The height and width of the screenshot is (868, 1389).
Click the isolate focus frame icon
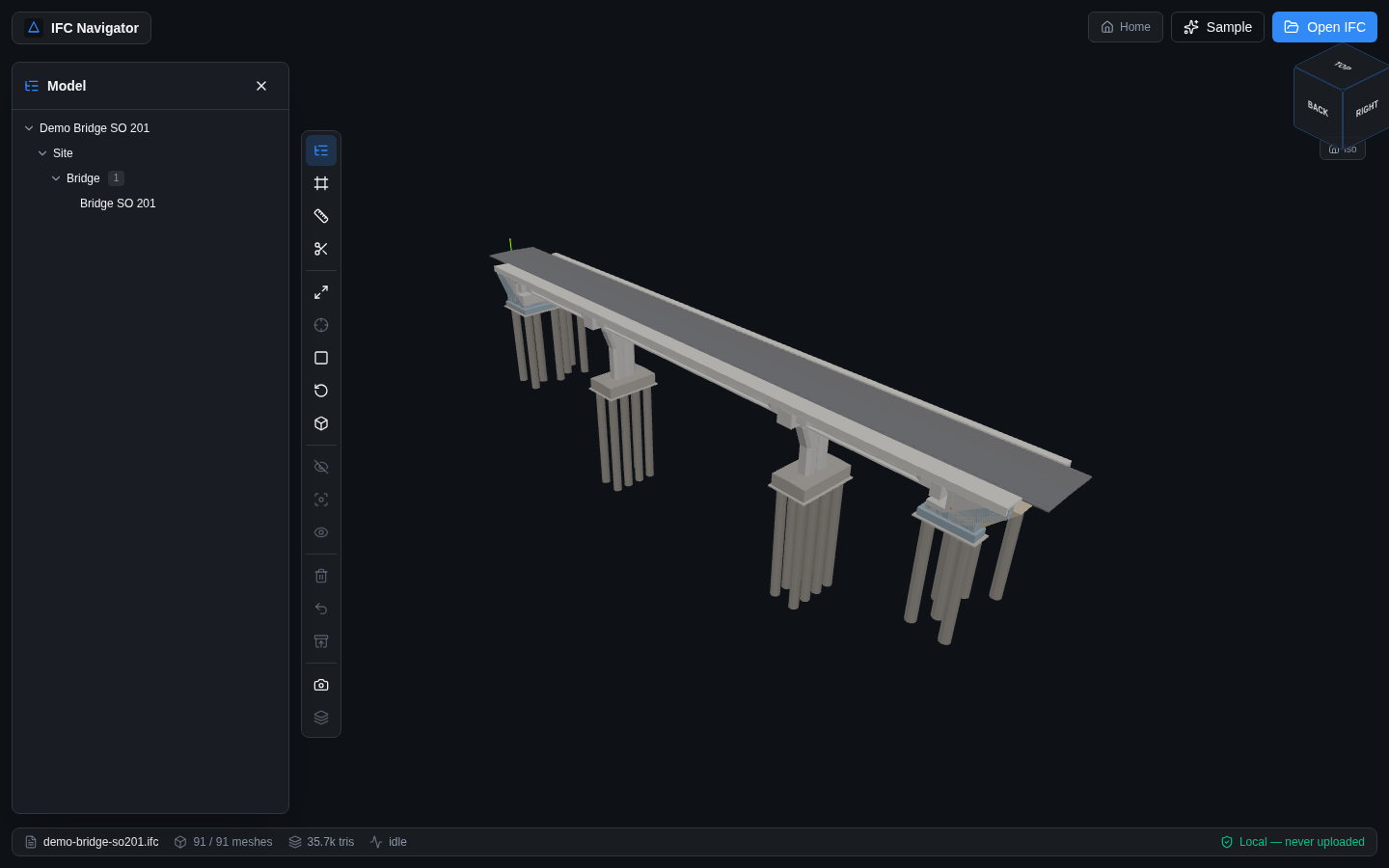[x=321, y=500]
